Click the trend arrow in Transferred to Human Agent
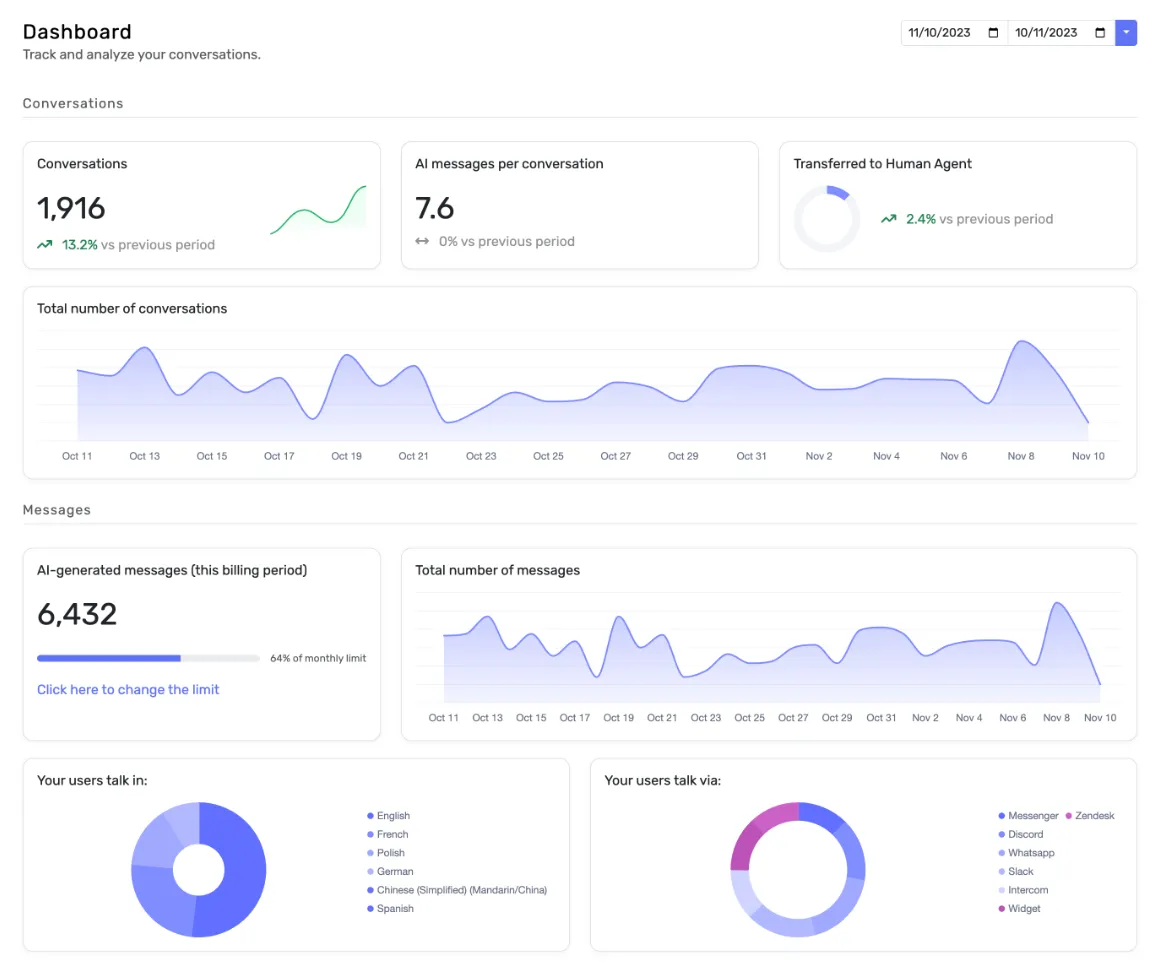This screenshot has width=1158, height=970. point(888,219)
